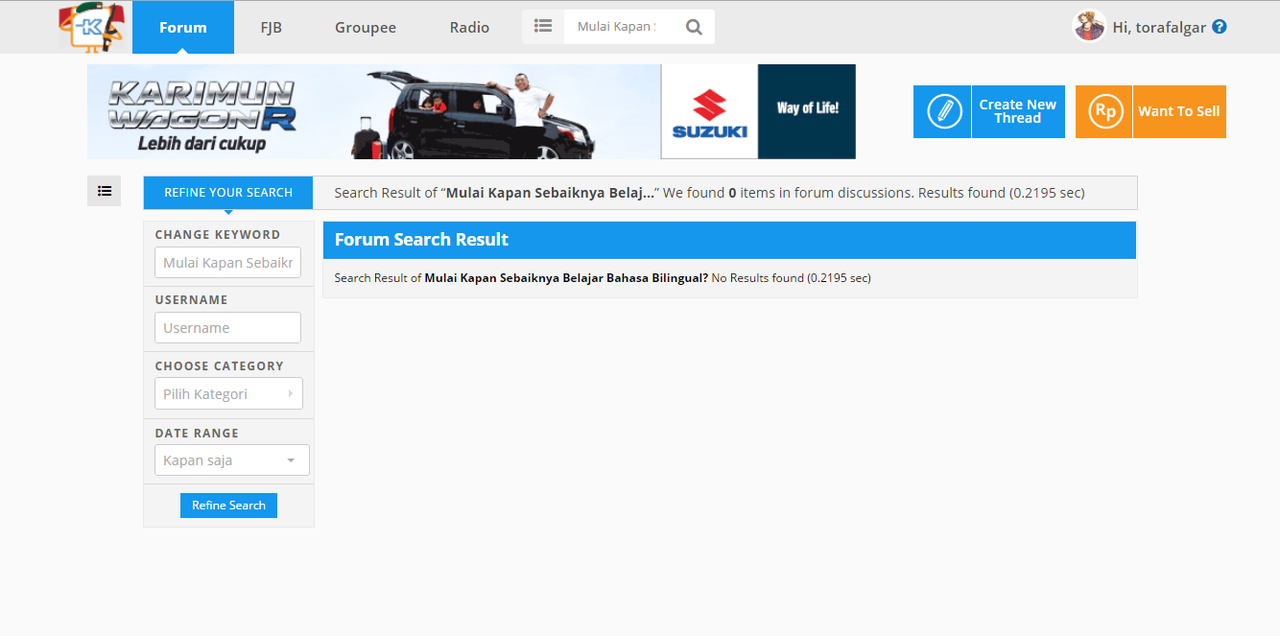The width and height of the screenshot is (1280, 636).
Task: Click the Rp coin icon
Action: coord(1104,111)
